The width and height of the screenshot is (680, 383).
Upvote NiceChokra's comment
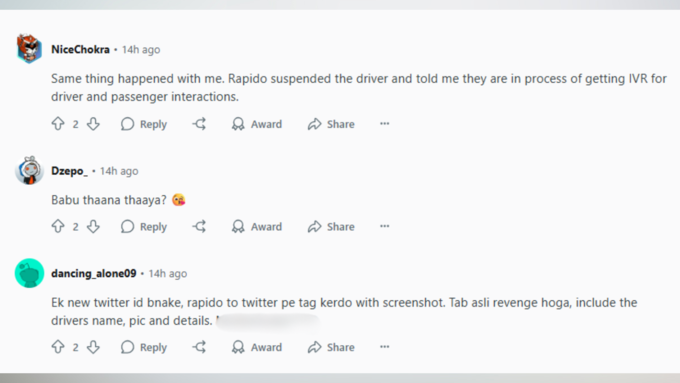pyautogui.click(x=58, y=124)
